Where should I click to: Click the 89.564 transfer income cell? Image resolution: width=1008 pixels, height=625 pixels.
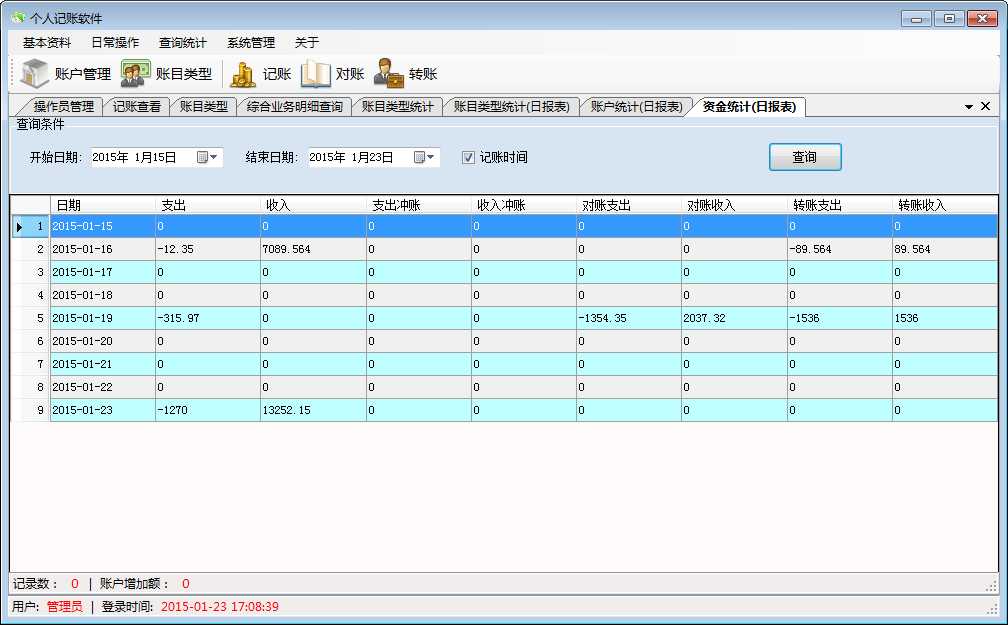click(945, 249)
